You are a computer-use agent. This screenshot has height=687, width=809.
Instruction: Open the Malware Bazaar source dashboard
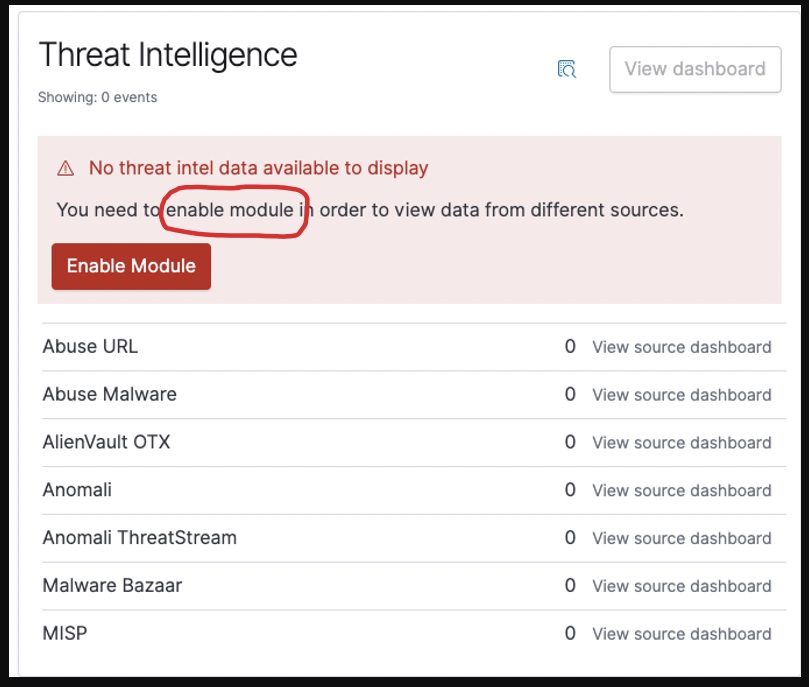682,586
